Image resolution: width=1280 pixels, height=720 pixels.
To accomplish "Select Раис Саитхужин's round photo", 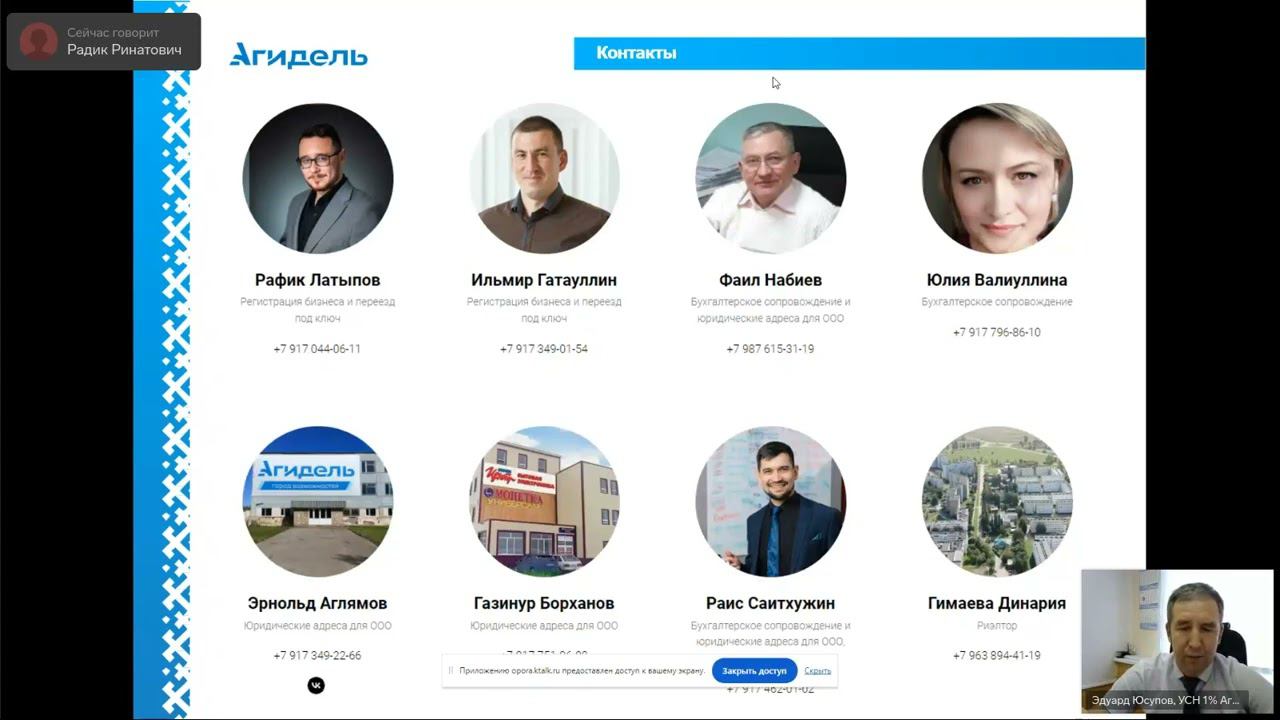I will point(771,501).
